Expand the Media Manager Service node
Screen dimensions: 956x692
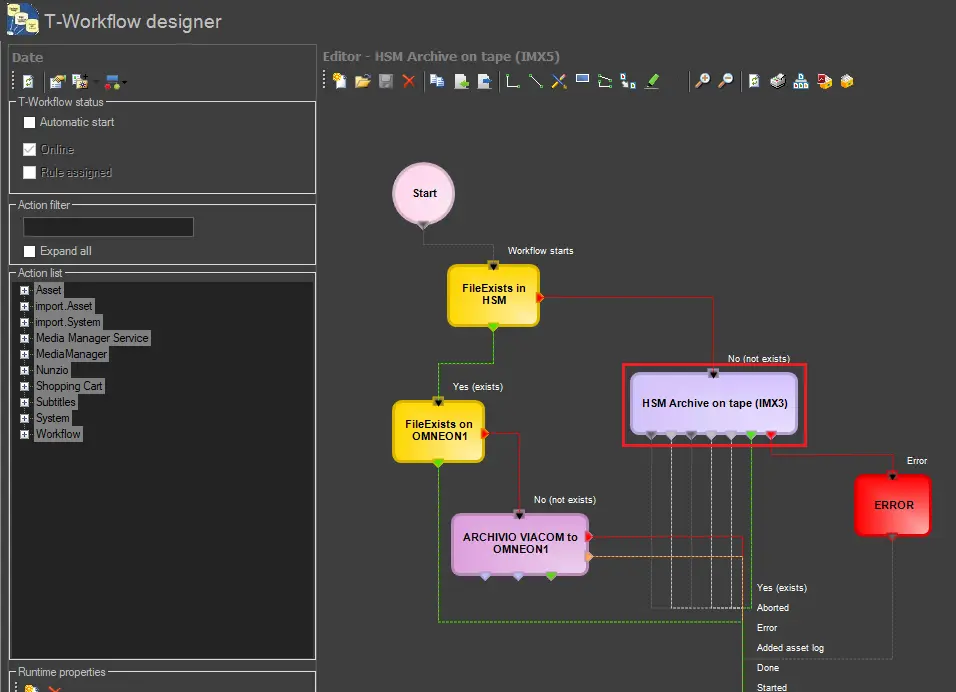pyautogui.click(x=25, y=338)
